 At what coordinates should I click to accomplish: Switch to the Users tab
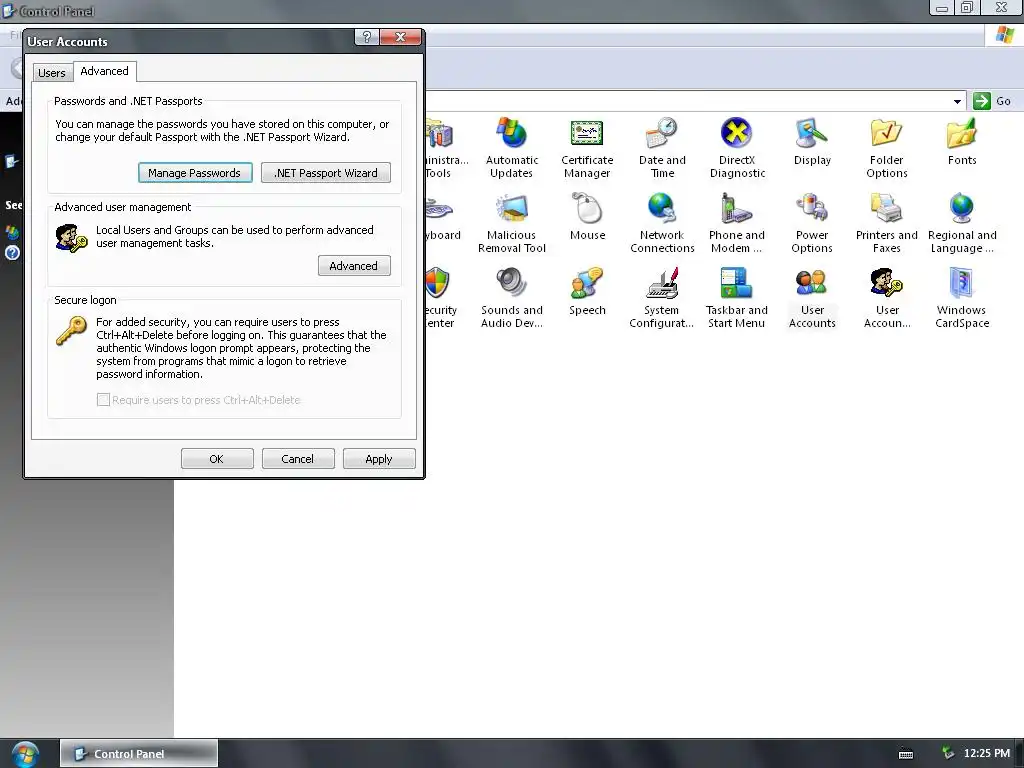tap(52, 72)
